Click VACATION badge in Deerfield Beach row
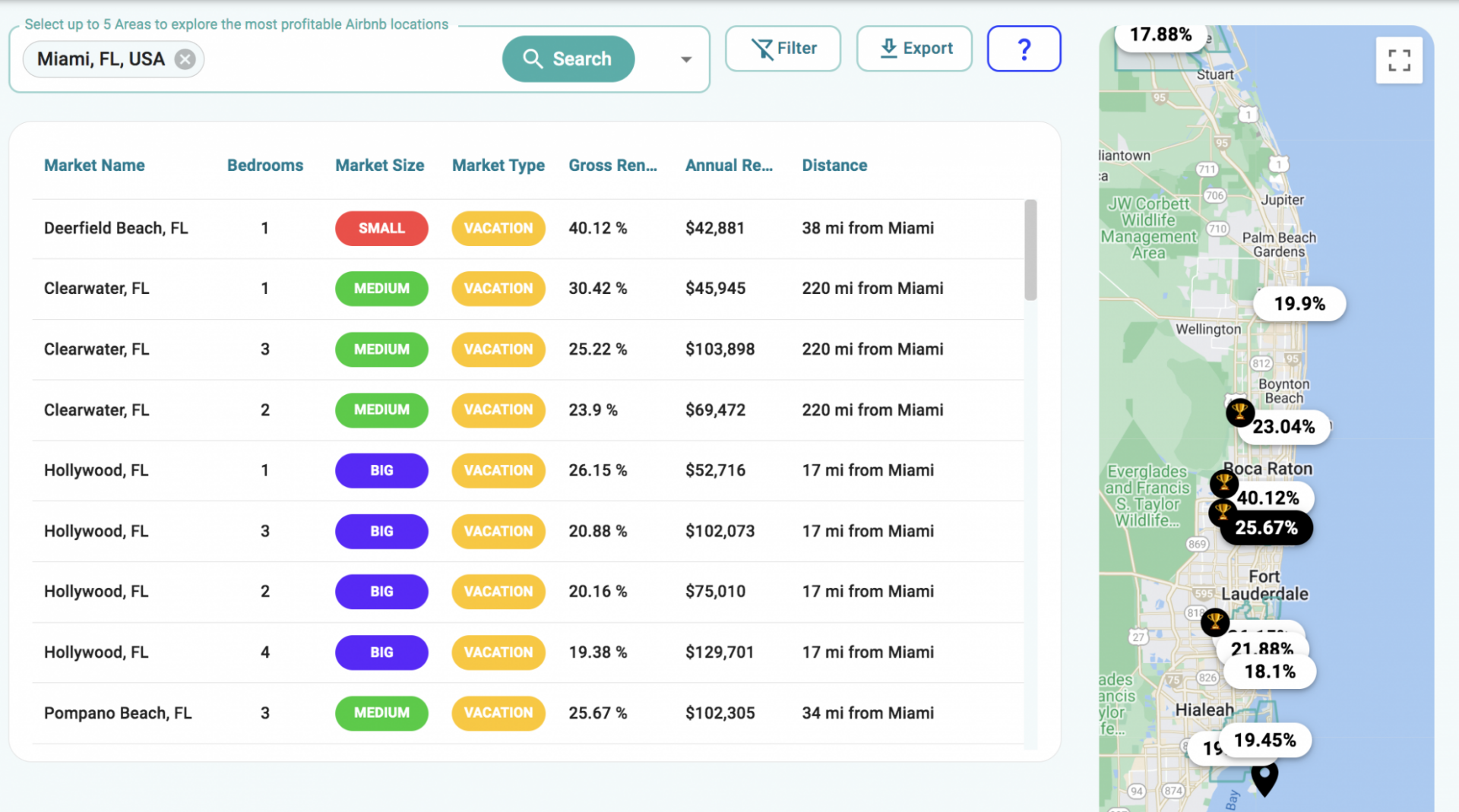The height and width of the screenshot is (812, 1459). click(498, 229)
